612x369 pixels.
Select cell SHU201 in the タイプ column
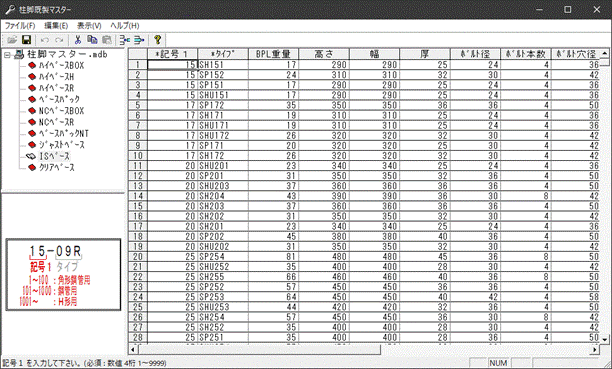coord(223,166)
